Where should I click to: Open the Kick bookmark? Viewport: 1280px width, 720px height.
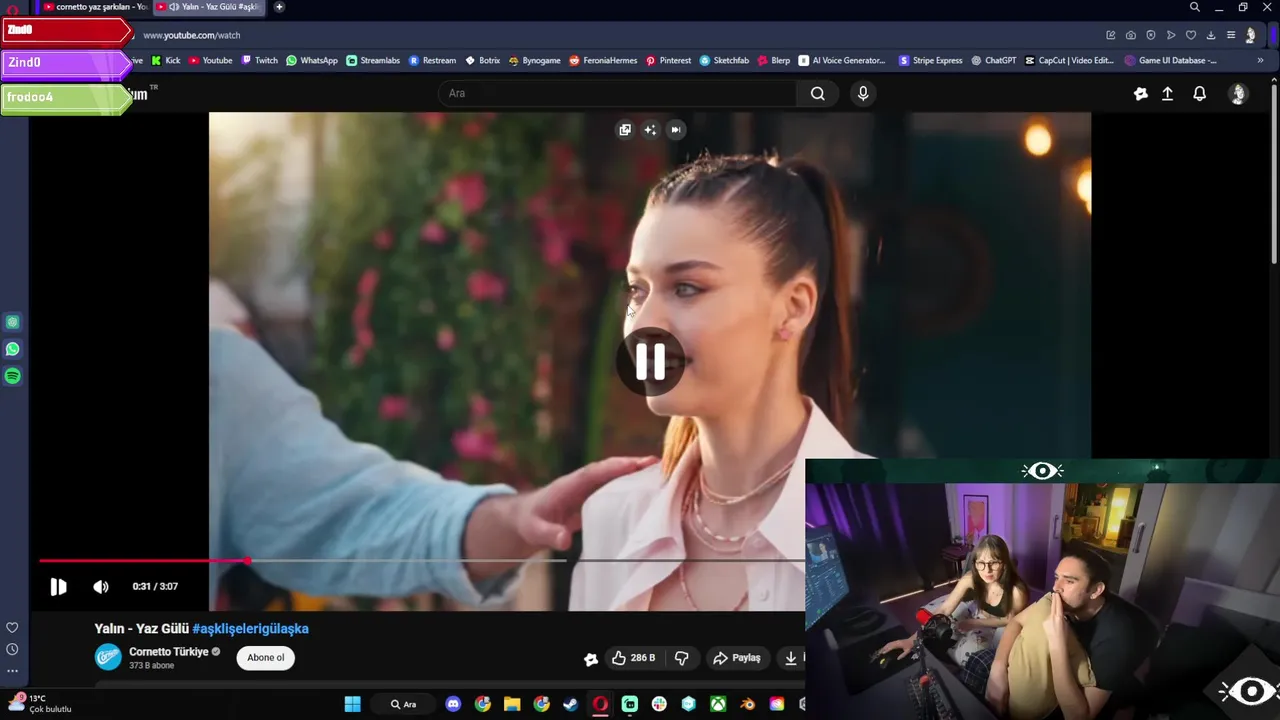(x=166, y=60)
